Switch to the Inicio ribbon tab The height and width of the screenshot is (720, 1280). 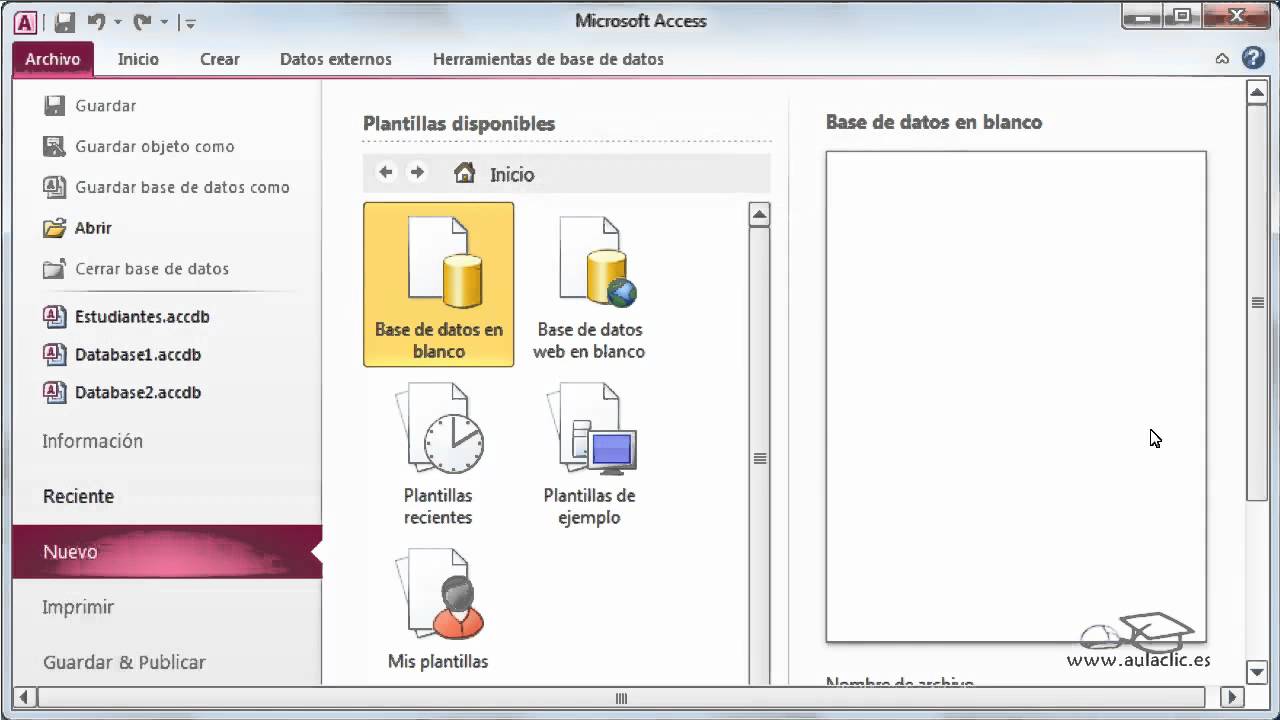(x=138, y=59)
